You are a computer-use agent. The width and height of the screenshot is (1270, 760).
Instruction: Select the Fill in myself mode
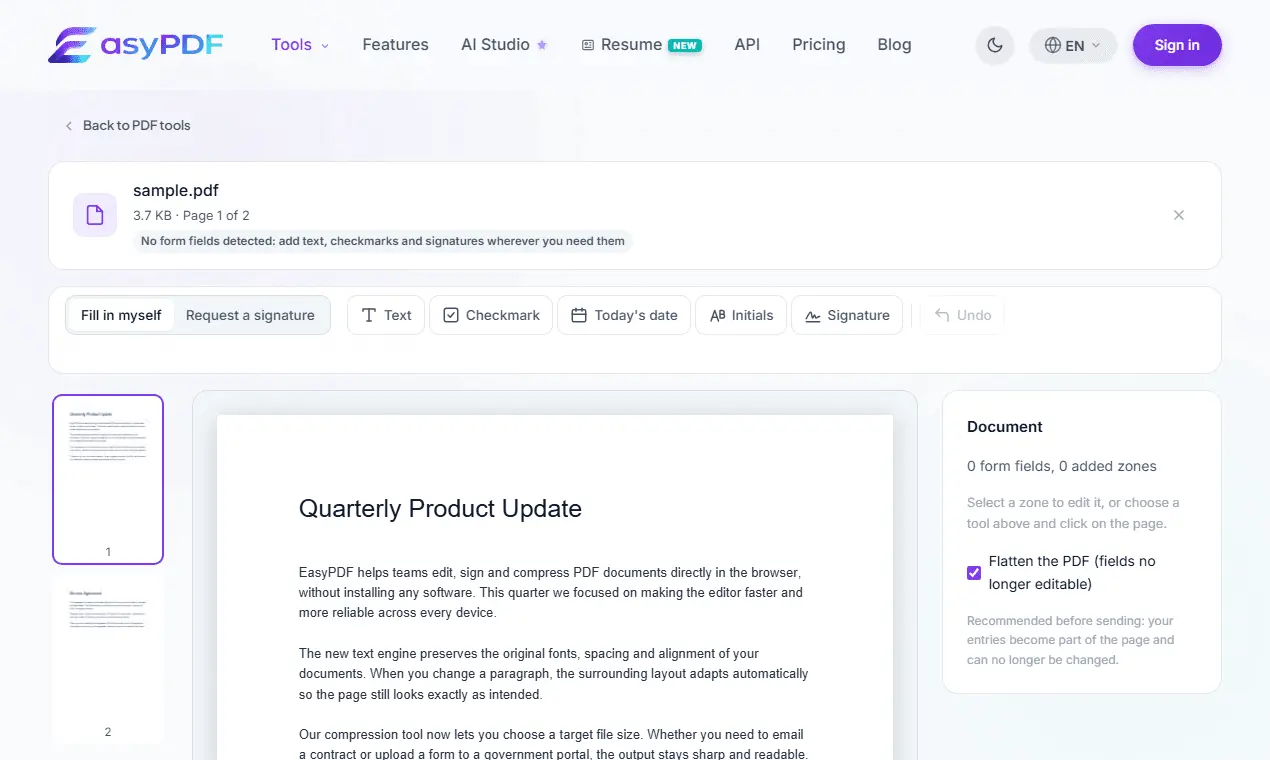point(121,315)
